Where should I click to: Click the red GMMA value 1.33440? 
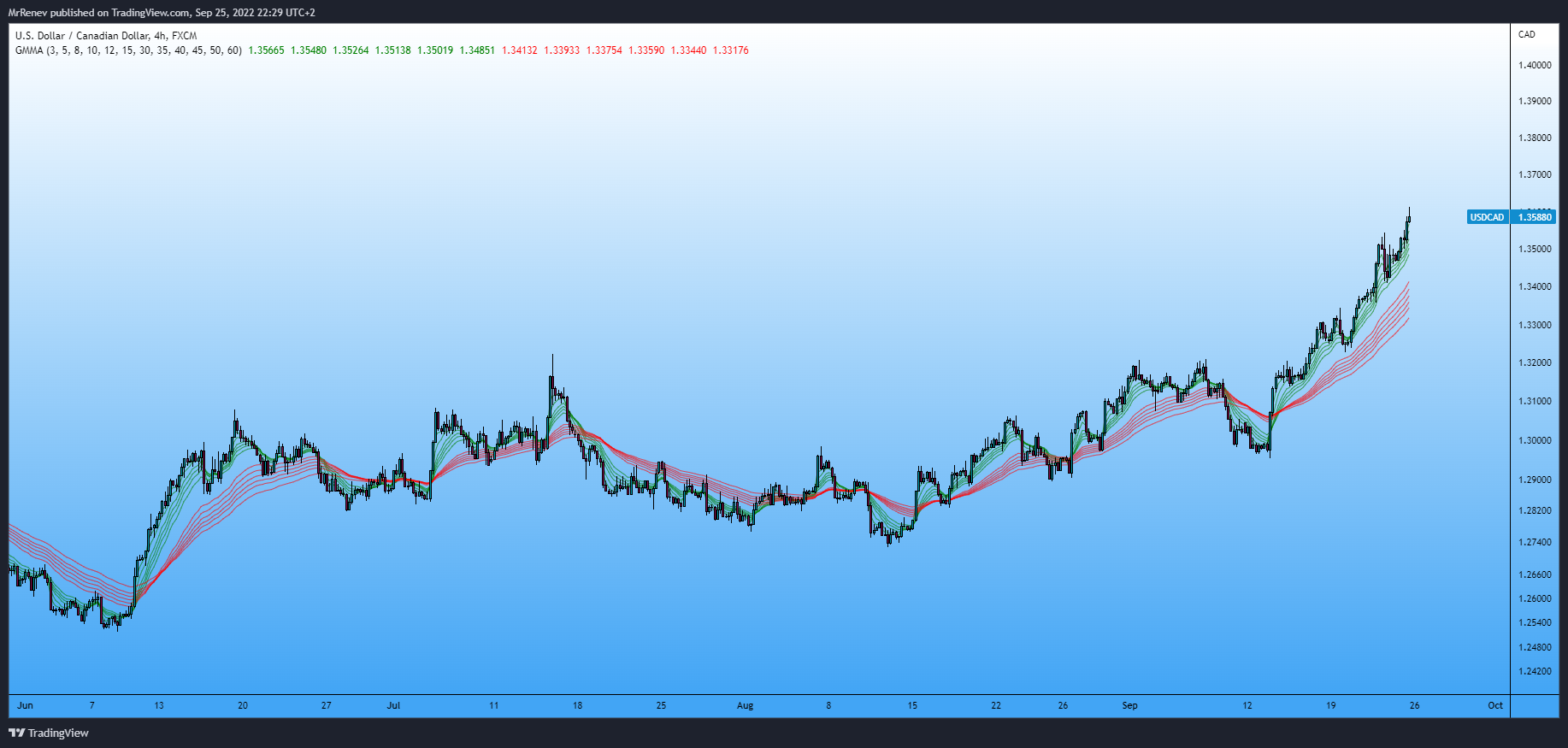point(688,50)
